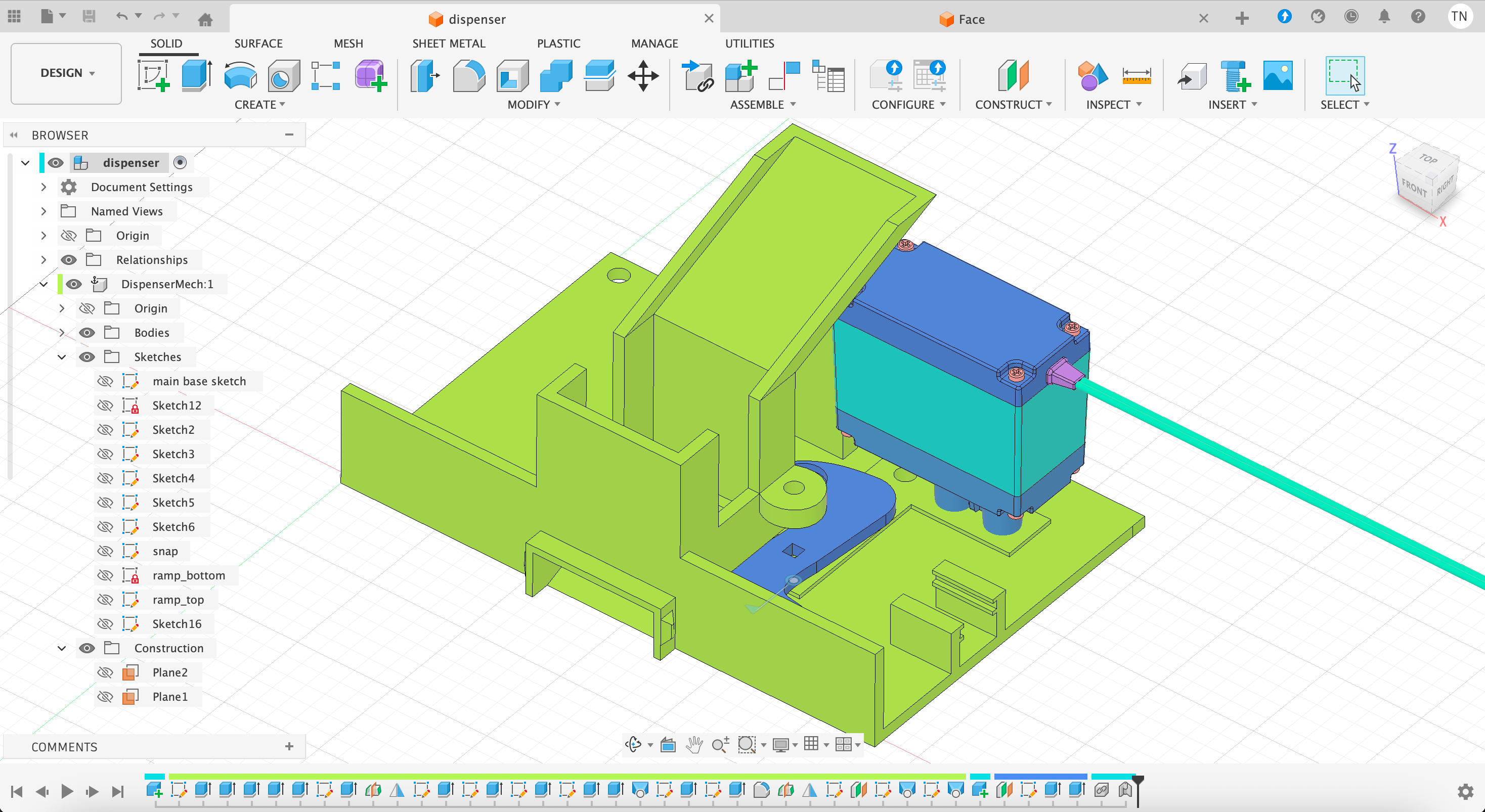Screen dimensions: 1485x812
Task: Show the main base sketch
Action: pyautogui.click(x=105, y=381)
